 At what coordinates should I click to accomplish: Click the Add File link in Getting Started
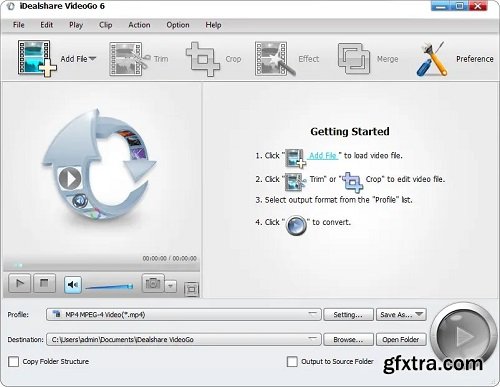pos(323,156)
